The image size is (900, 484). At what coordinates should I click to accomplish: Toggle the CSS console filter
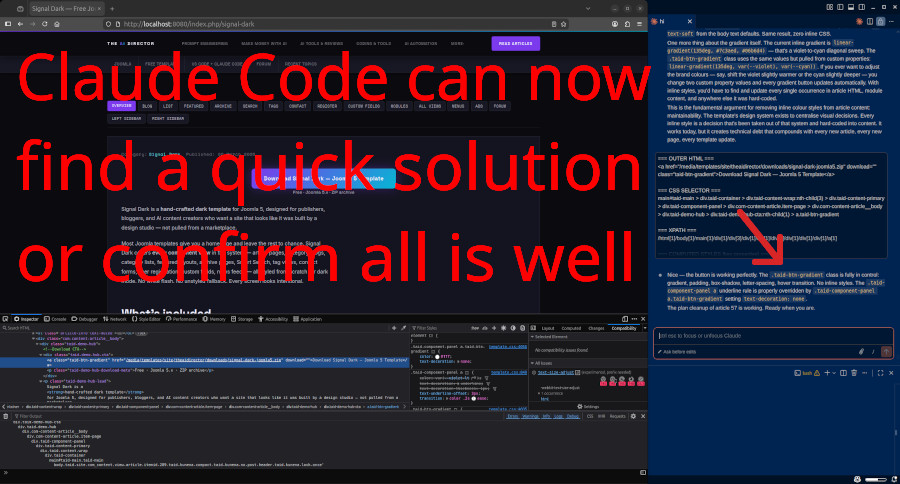[x=589, y=416]
